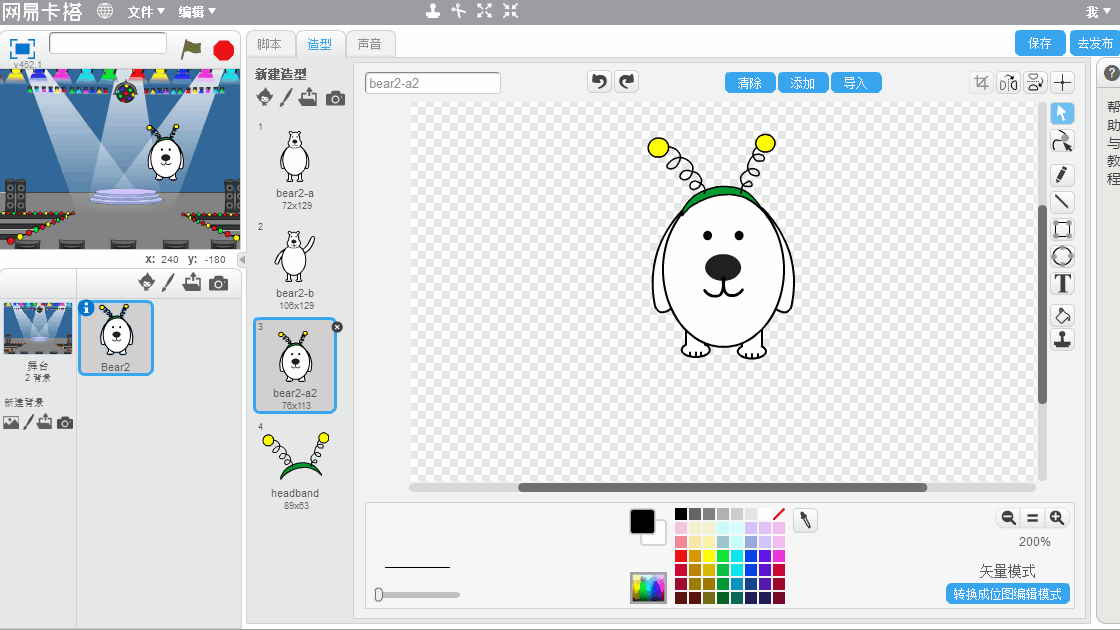Upload costume from file
Viewport: 1120px width, 630px height.
[x=308, y=97]
